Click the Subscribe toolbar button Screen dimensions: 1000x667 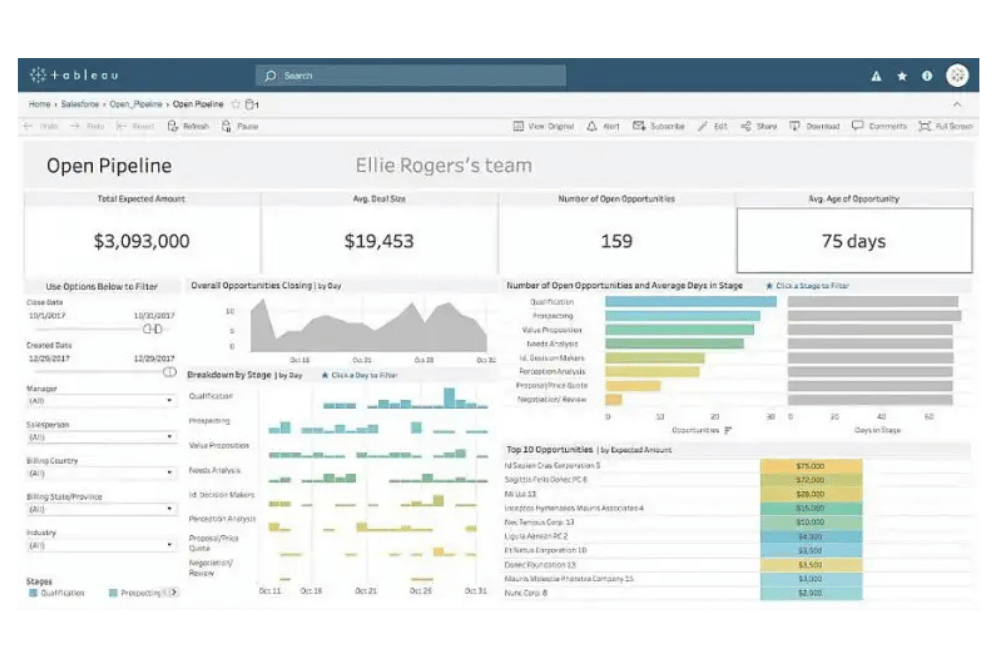(x=659, y=127)
